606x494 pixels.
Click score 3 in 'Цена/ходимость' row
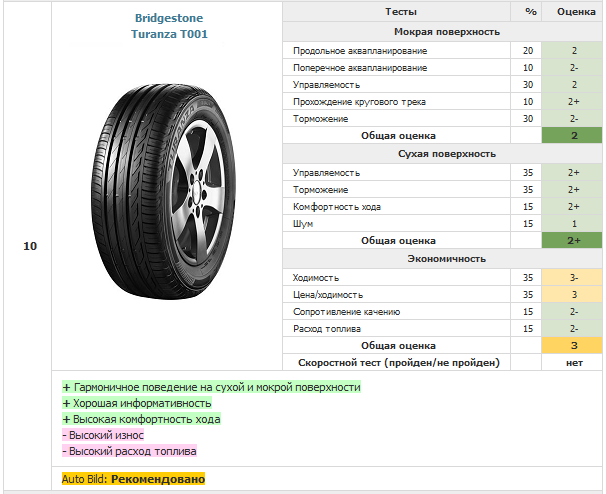(x=572, y=295)
